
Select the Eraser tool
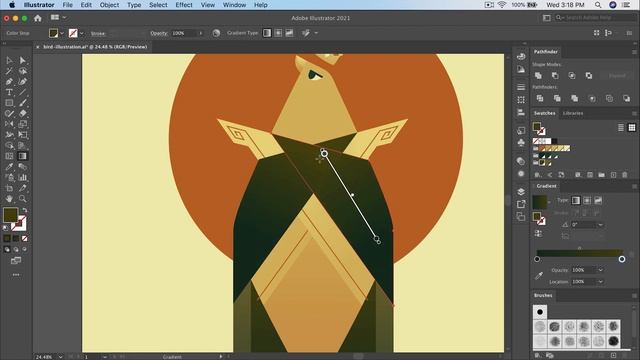tap(22, 113)
